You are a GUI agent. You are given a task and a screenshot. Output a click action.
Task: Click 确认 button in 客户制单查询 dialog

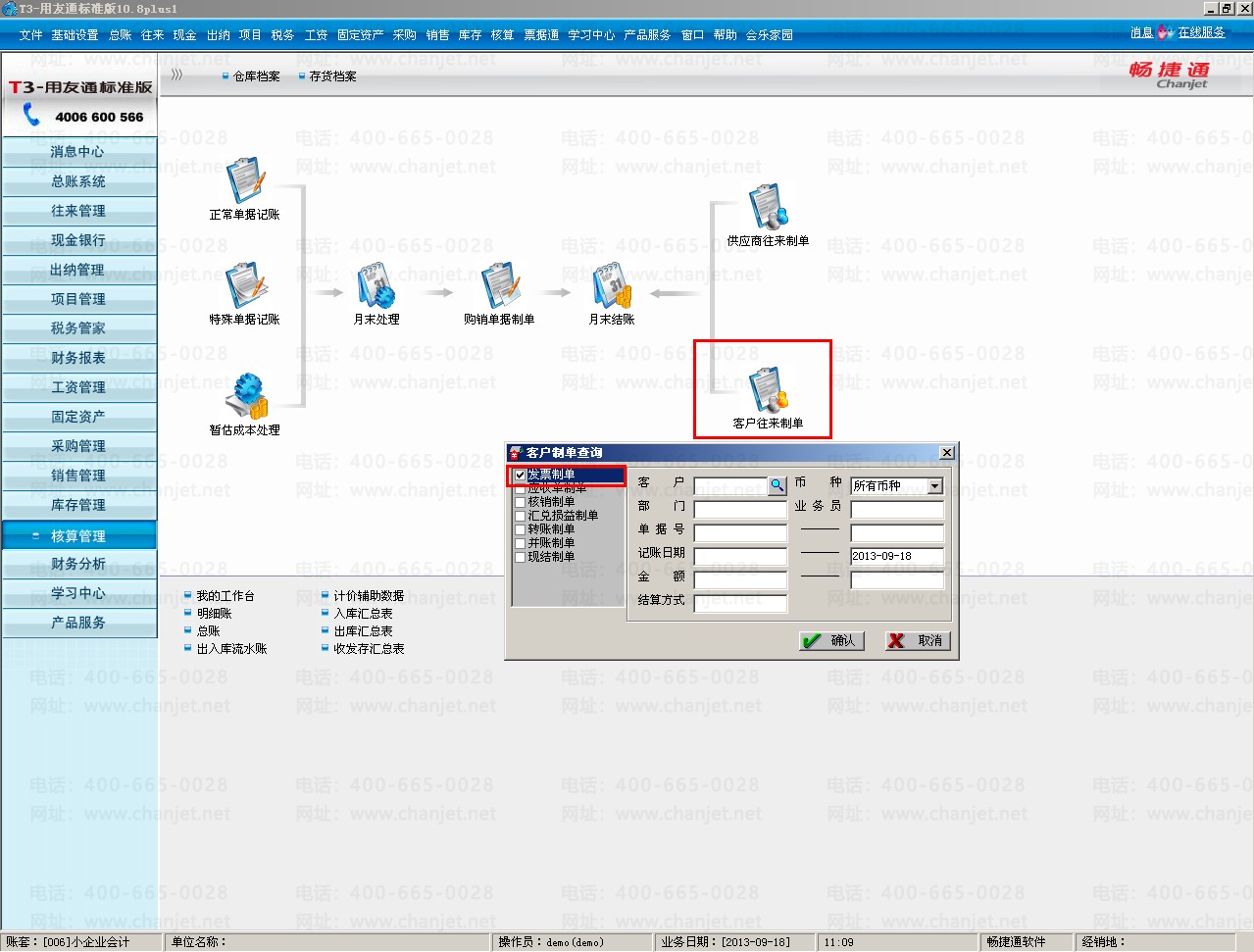pyautogui.click(x=831, y=640)
